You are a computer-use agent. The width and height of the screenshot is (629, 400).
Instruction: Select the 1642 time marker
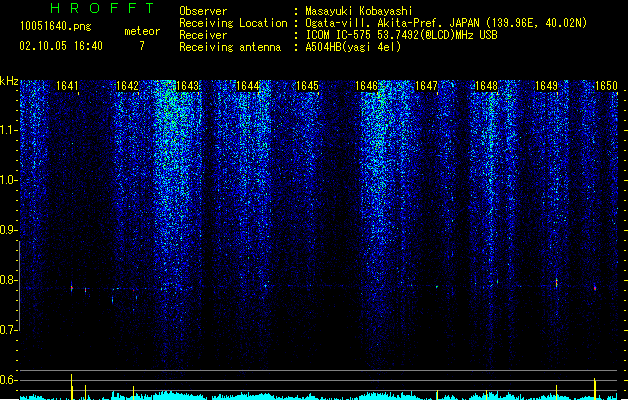click(127, 86)
